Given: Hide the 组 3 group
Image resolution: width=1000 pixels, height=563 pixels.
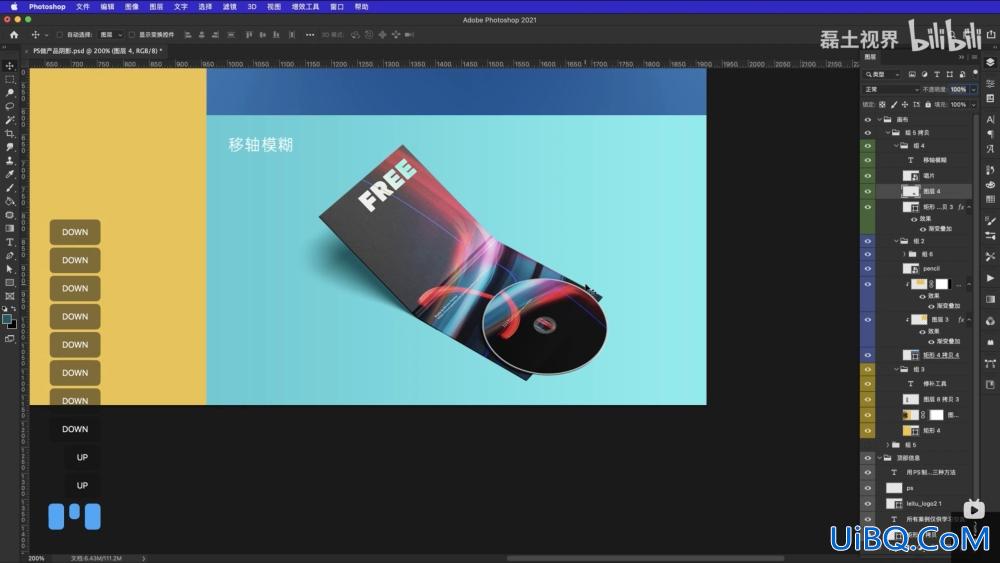Looking at the screenshot, I should 867,369.
